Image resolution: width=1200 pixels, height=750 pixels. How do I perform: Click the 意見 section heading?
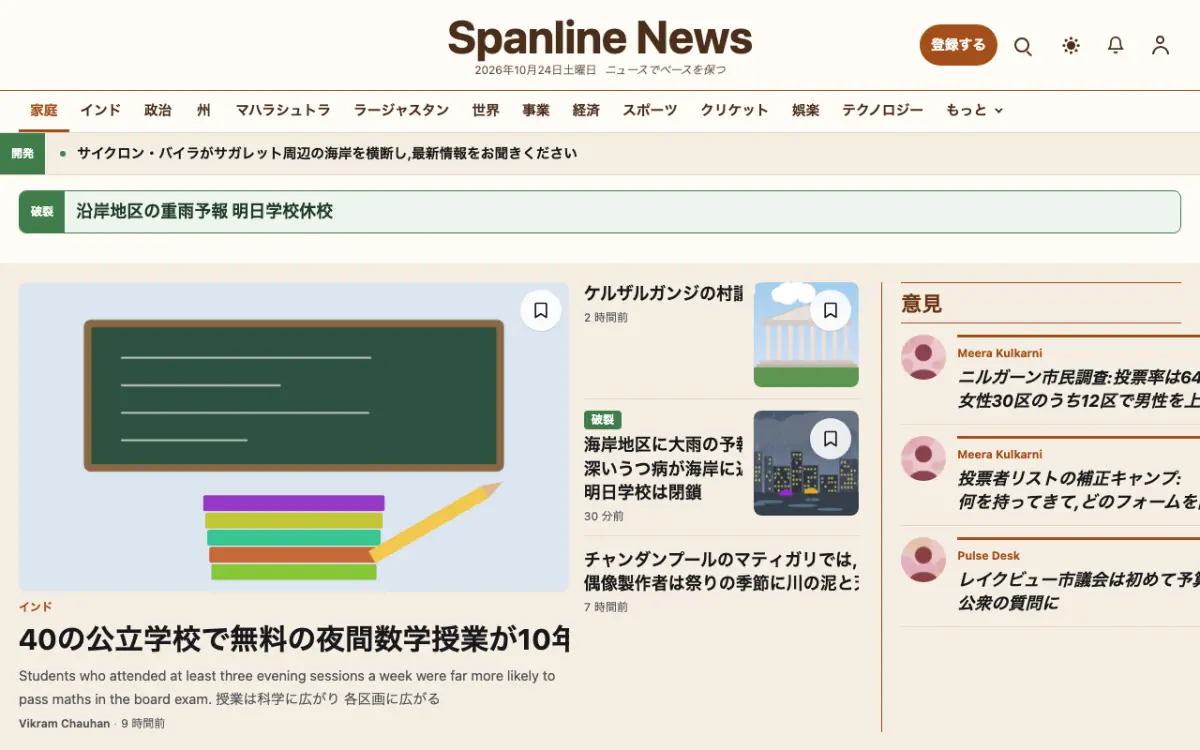(x=921, y=304)
